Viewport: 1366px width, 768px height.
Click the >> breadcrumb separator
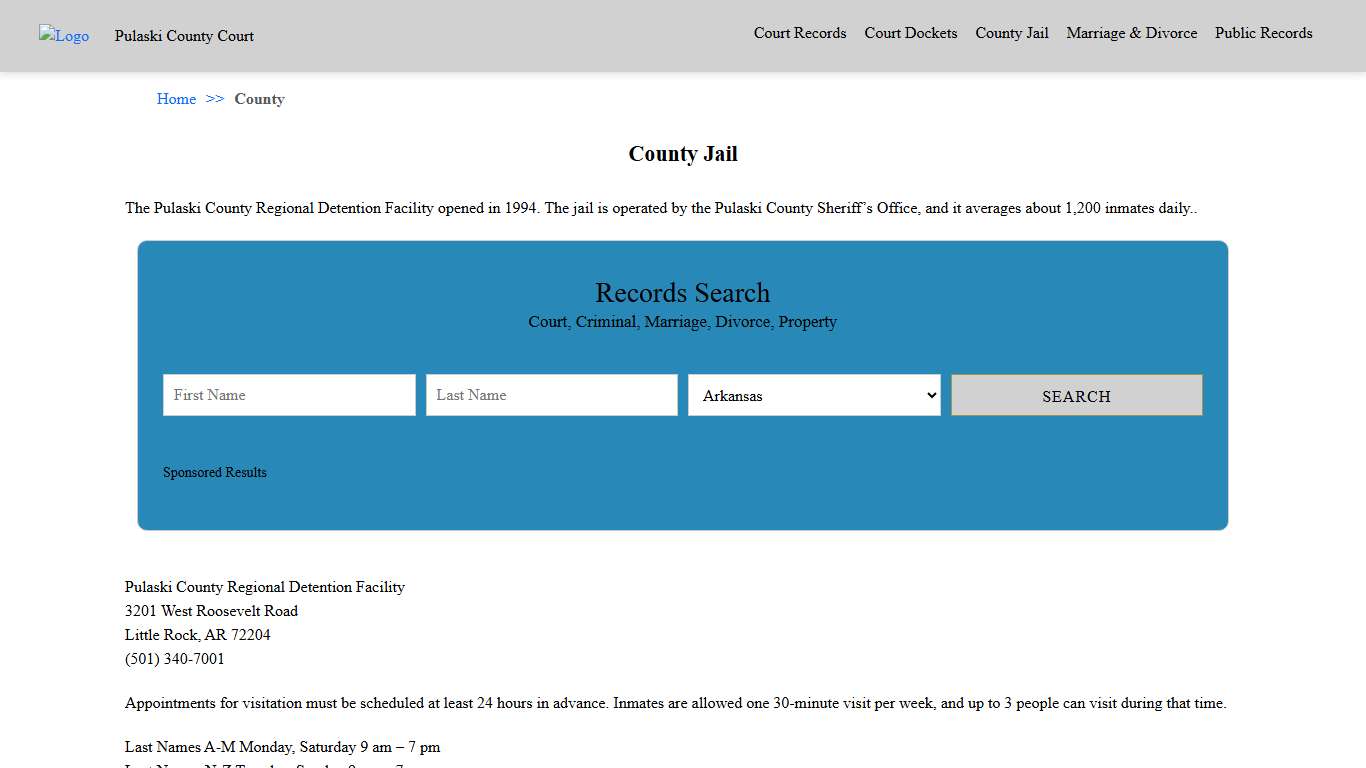215,99
